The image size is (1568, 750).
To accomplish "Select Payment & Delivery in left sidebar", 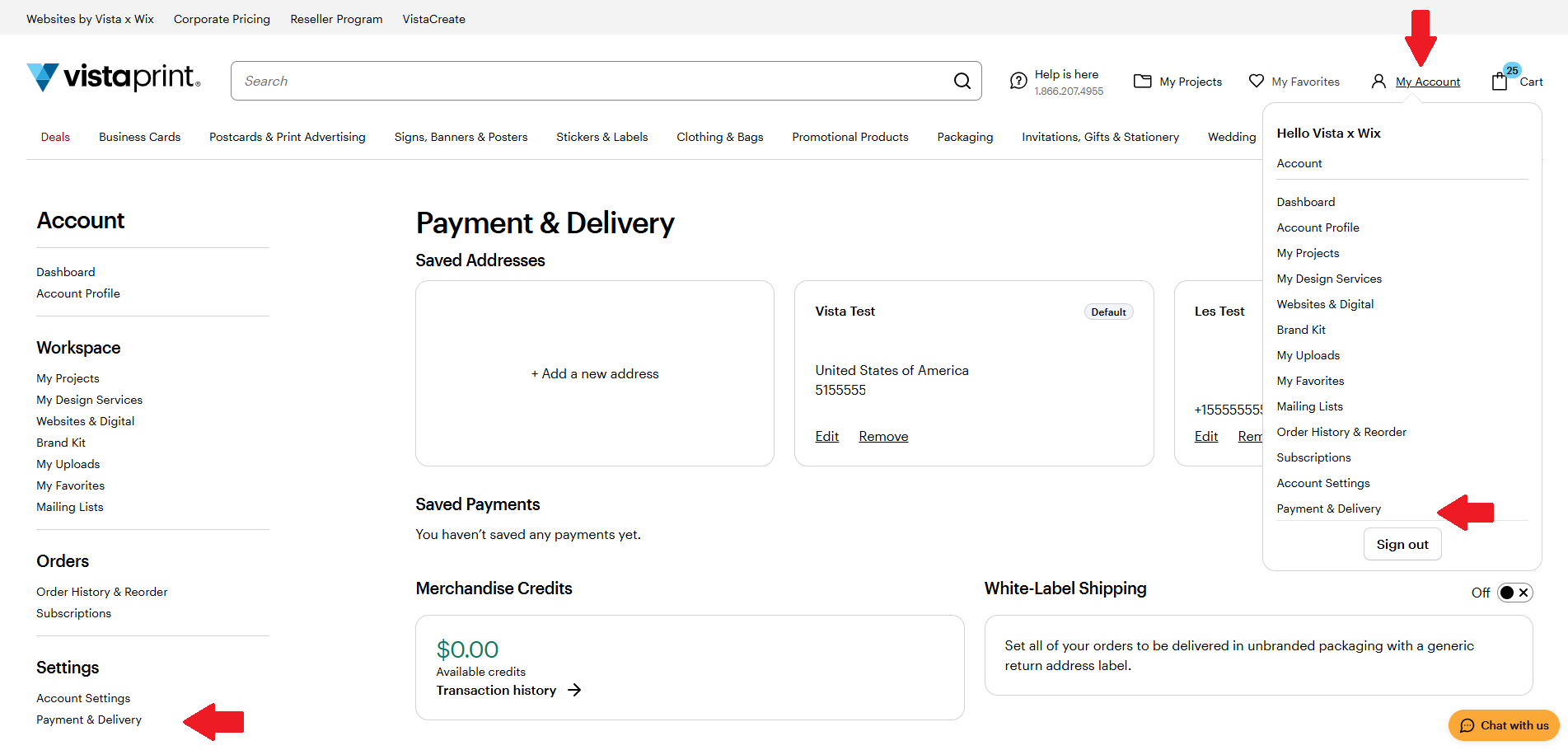I will (x=89, y=720).
